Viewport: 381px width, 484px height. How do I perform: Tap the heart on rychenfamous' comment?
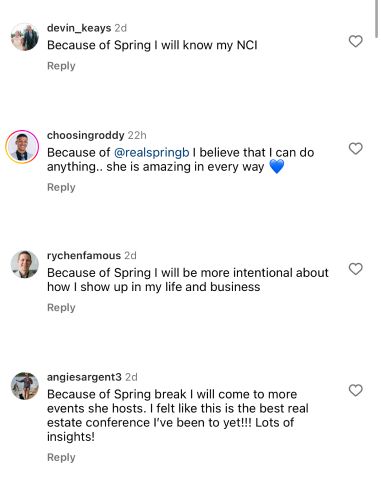pos(355,269)
